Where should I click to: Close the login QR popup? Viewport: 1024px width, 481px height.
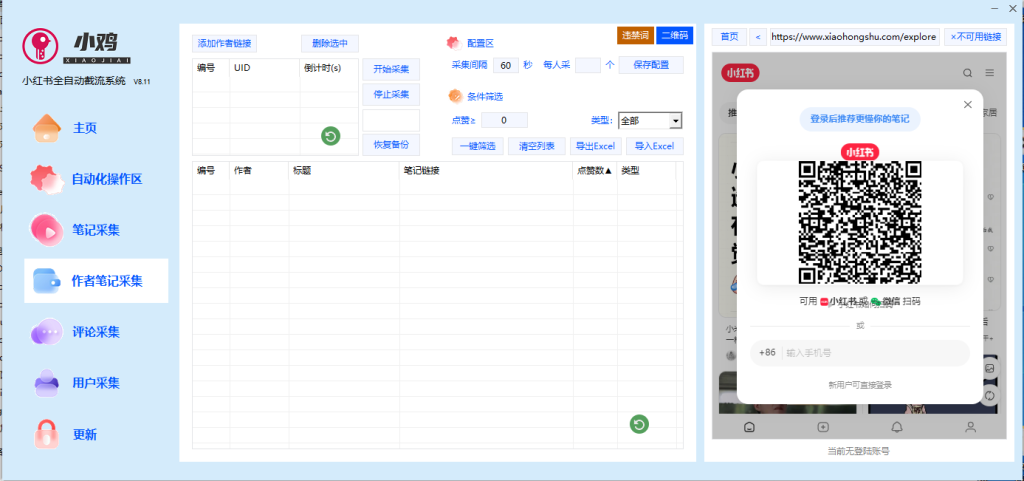pos(968,104)
